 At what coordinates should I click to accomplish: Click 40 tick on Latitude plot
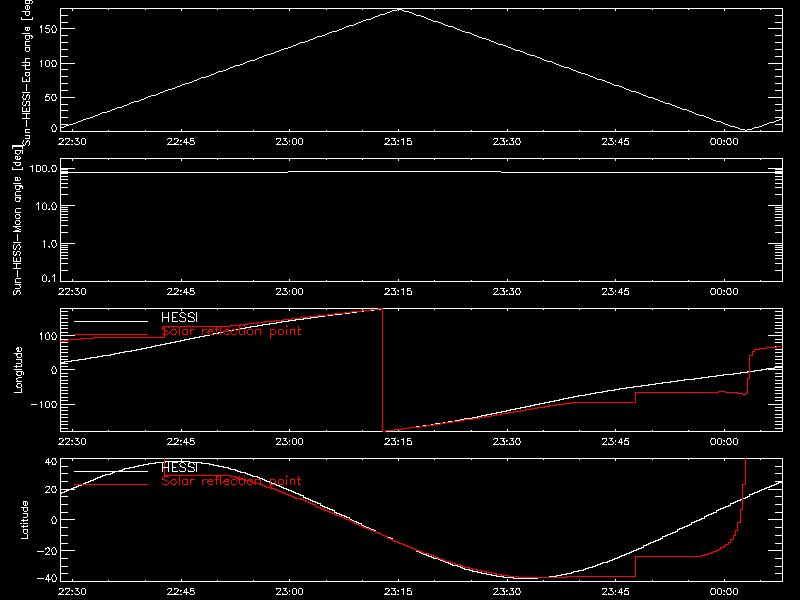[51, 462]
